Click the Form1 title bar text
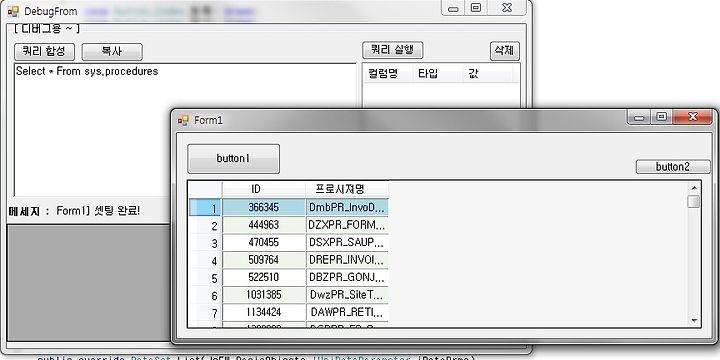 [x=208, y=121]
